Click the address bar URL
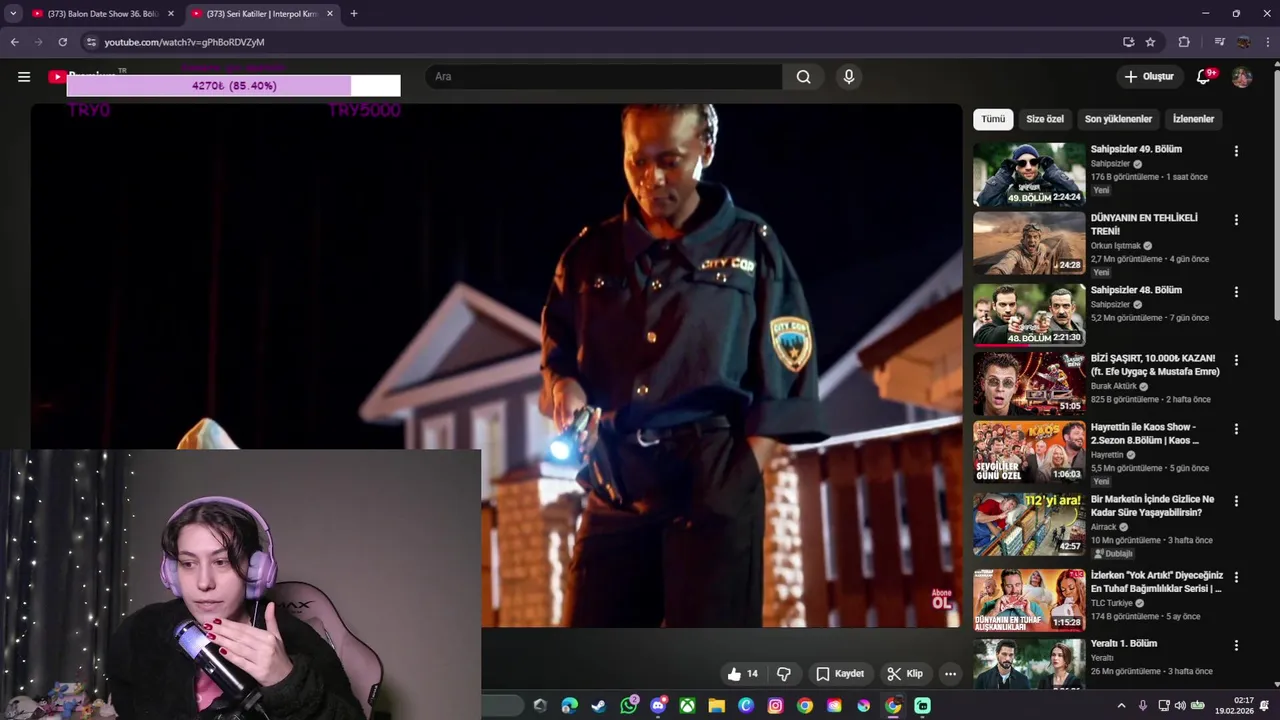 (x=184, y=42)
